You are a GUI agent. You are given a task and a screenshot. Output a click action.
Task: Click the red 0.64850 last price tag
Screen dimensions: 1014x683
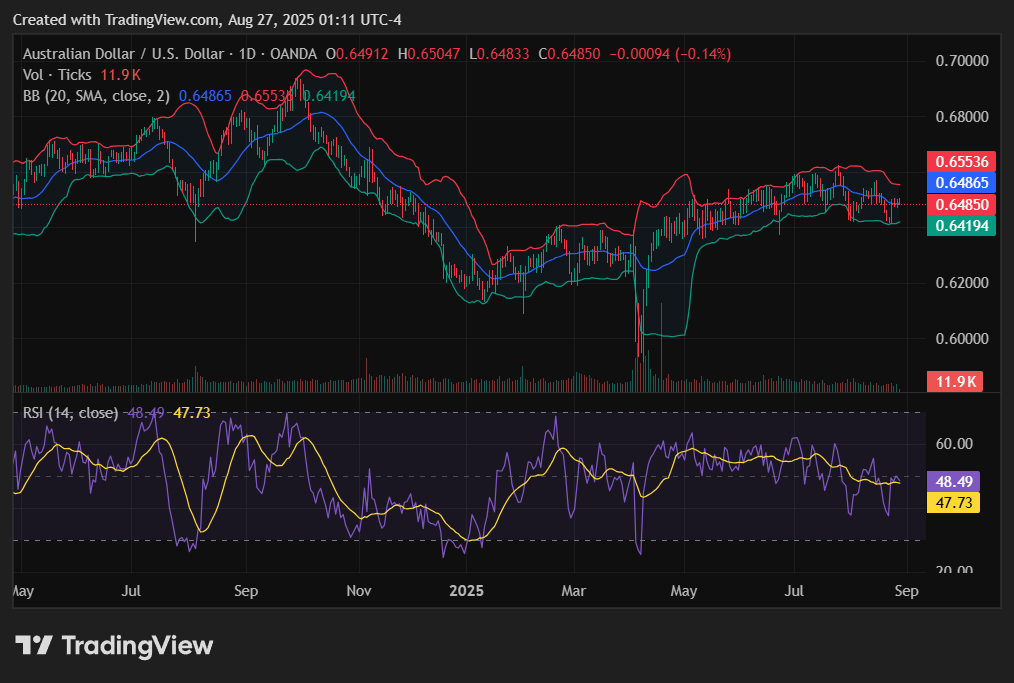coord(961,204)
